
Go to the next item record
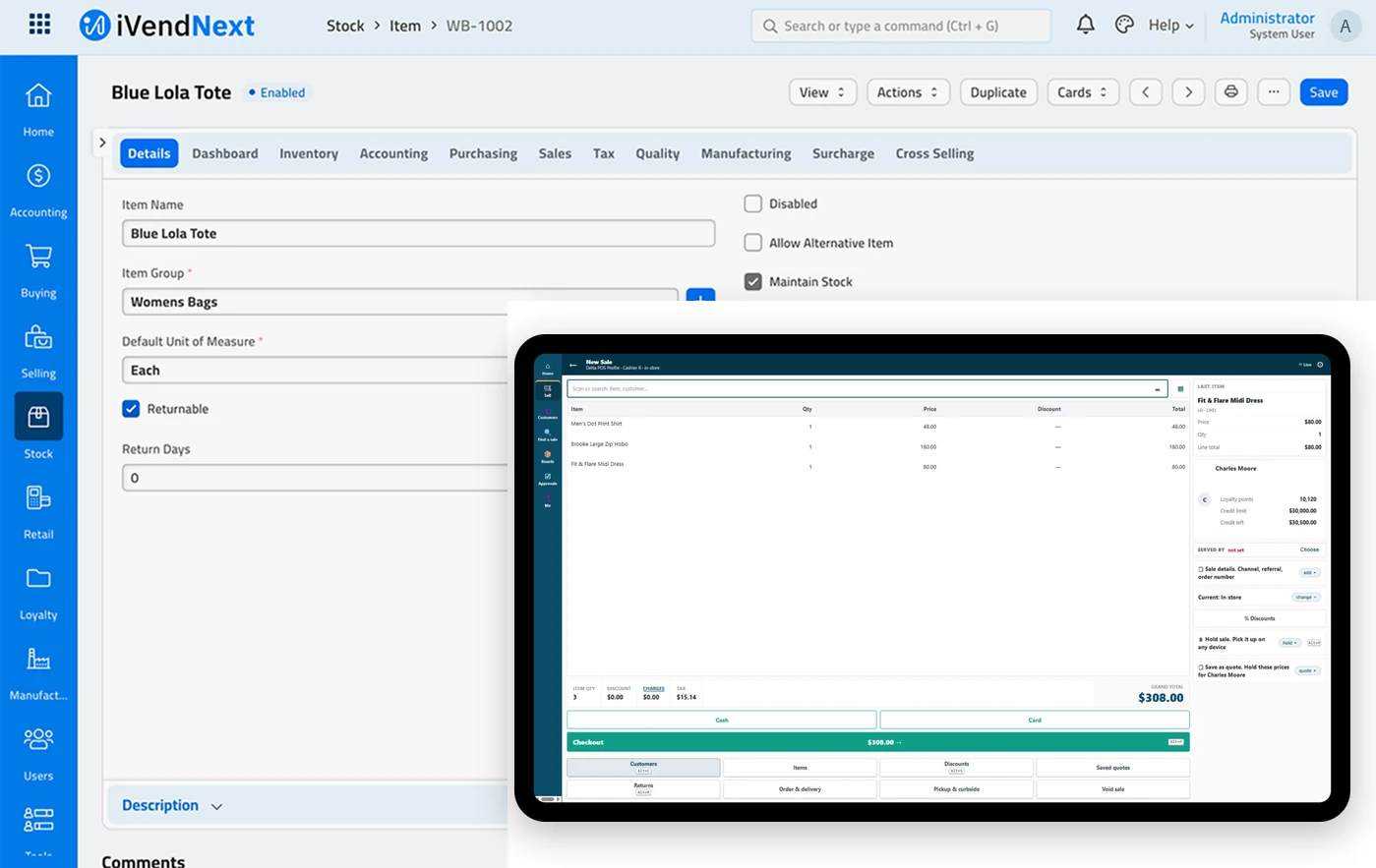pos(1188,92)
